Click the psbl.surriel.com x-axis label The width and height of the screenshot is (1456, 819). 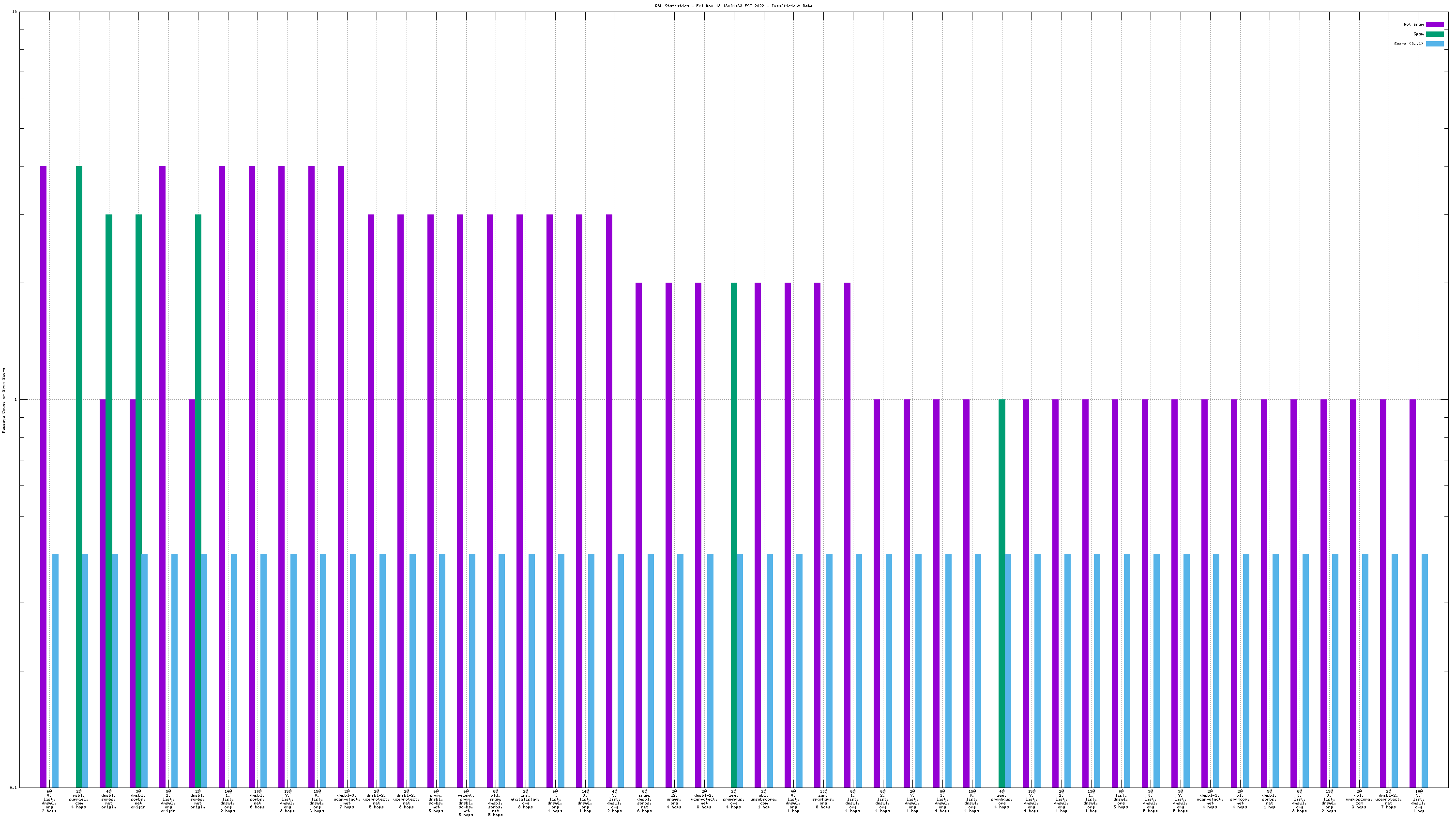tap(78, 799)
